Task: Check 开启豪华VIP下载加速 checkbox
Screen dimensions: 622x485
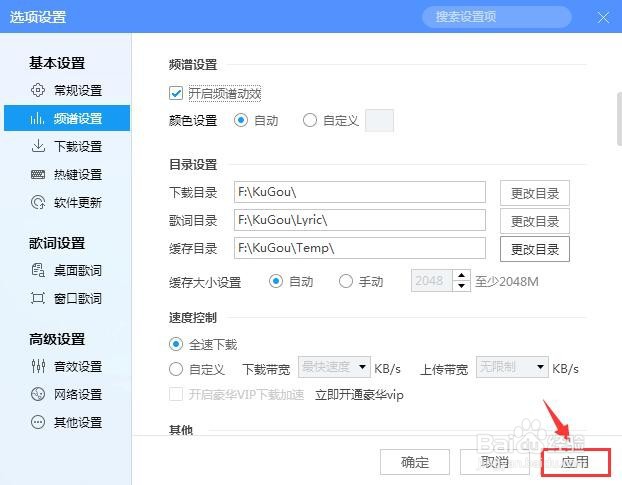Action: click(176, 395)
